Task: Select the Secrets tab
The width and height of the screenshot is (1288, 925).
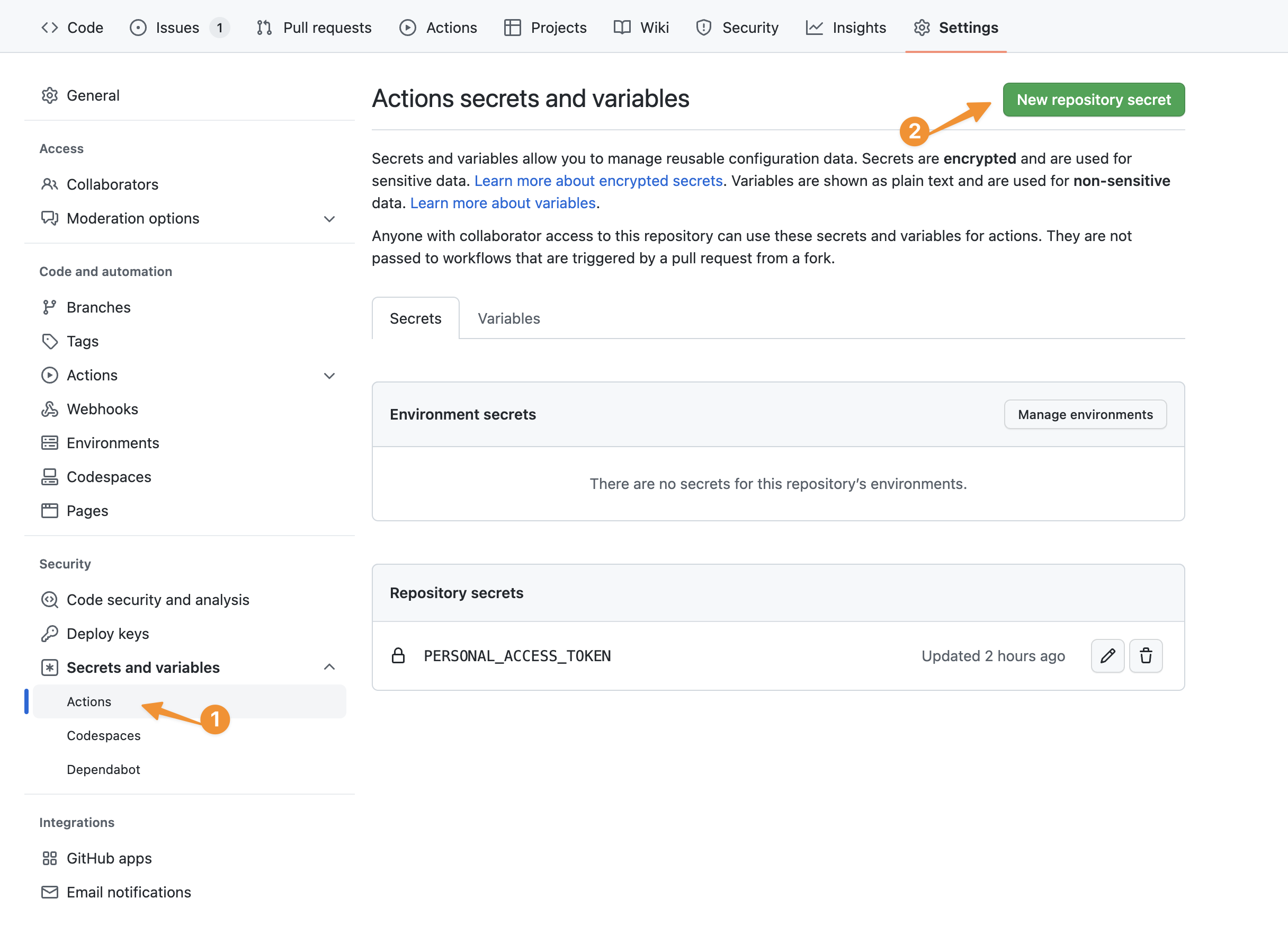Action: click(415, 318)
